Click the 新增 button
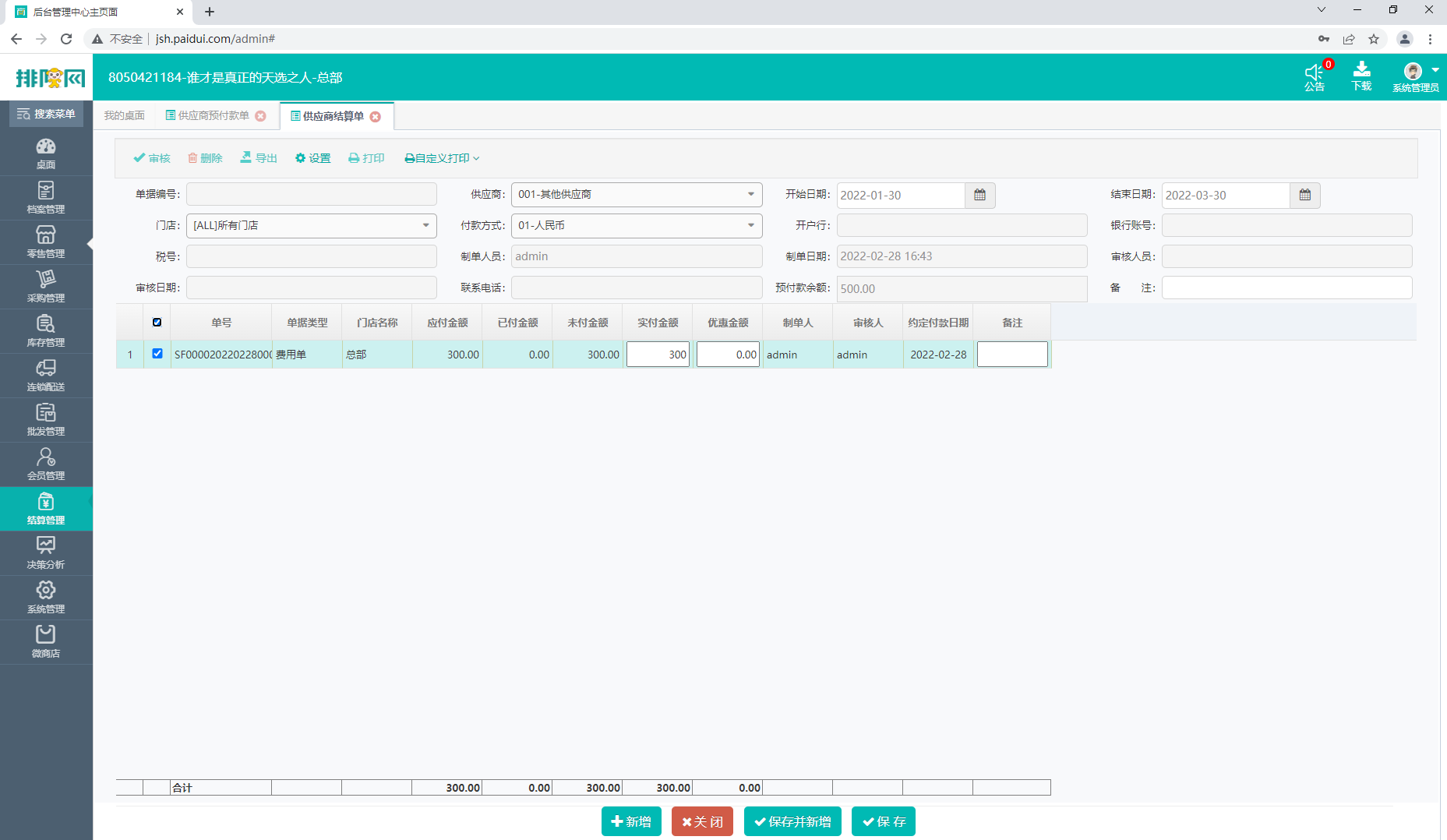The height and width of the screenshot is (840, 1447). pyautogui.click(x=631, y=821)
